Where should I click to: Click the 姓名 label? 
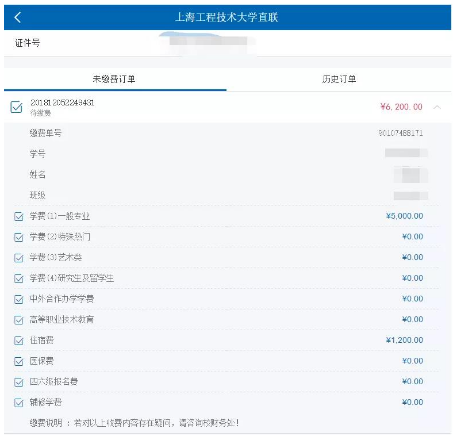(37, 174)
